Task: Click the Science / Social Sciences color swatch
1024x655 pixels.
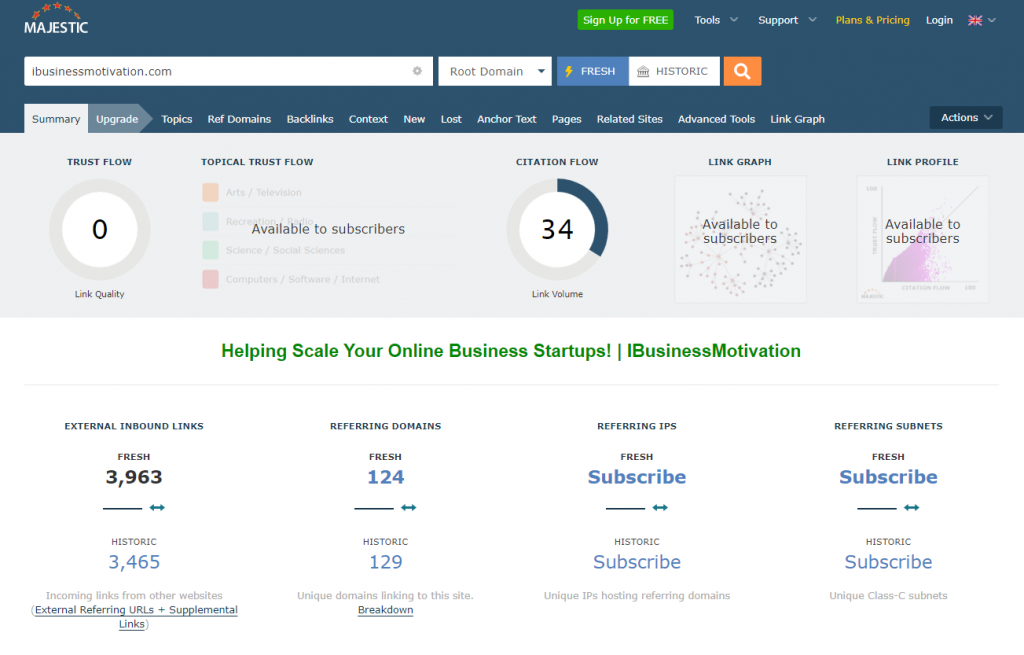Action: (x=210, y=250)
